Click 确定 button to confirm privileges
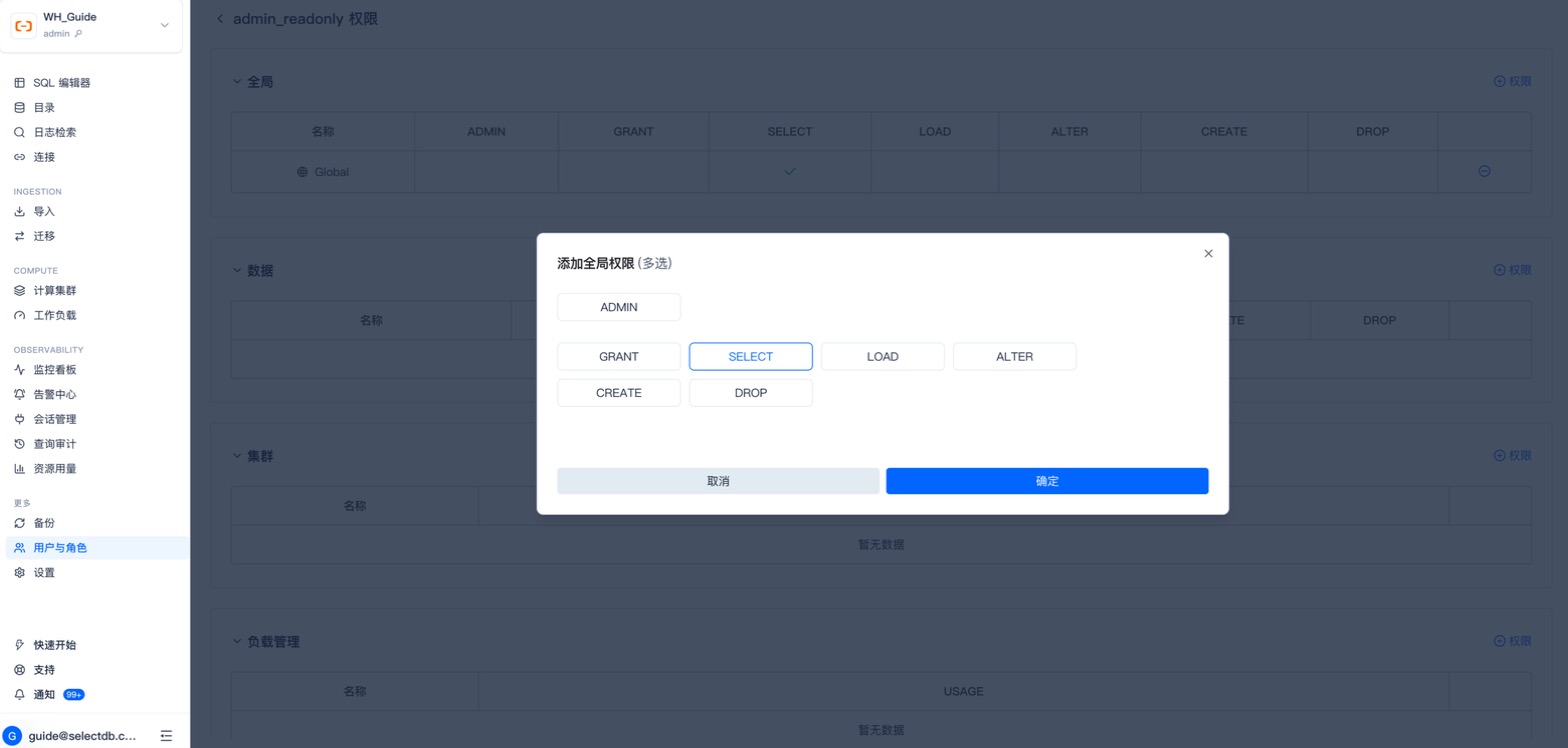This screenshot has width=1568, height=748. (x=1047, y=481)
